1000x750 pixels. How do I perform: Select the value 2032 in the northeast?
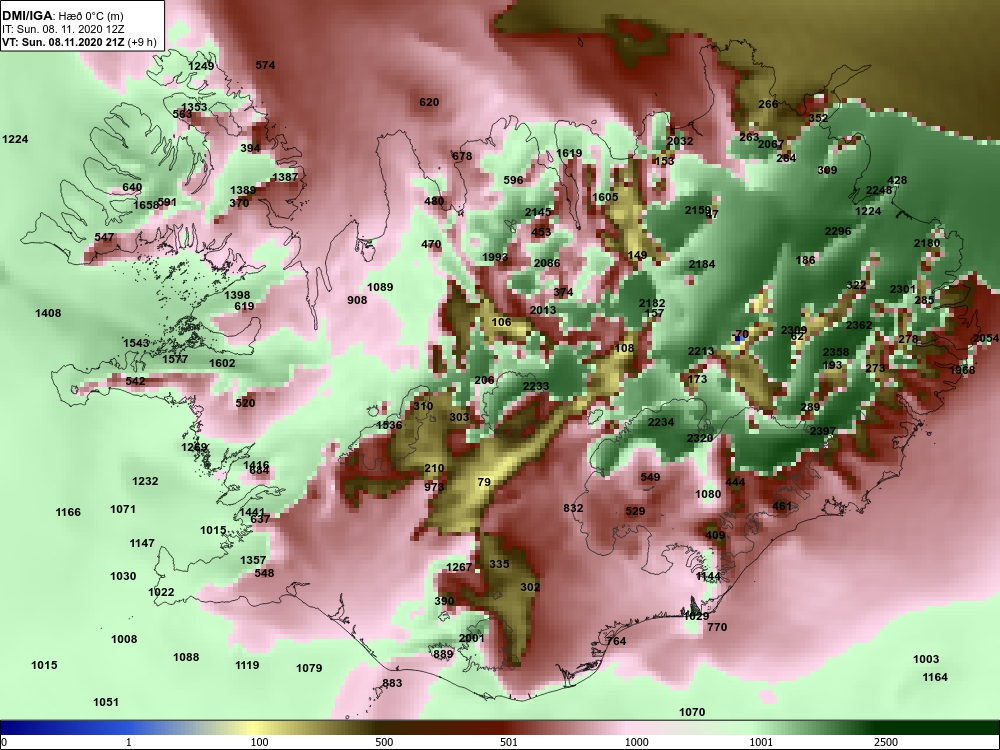coord(680,142)
